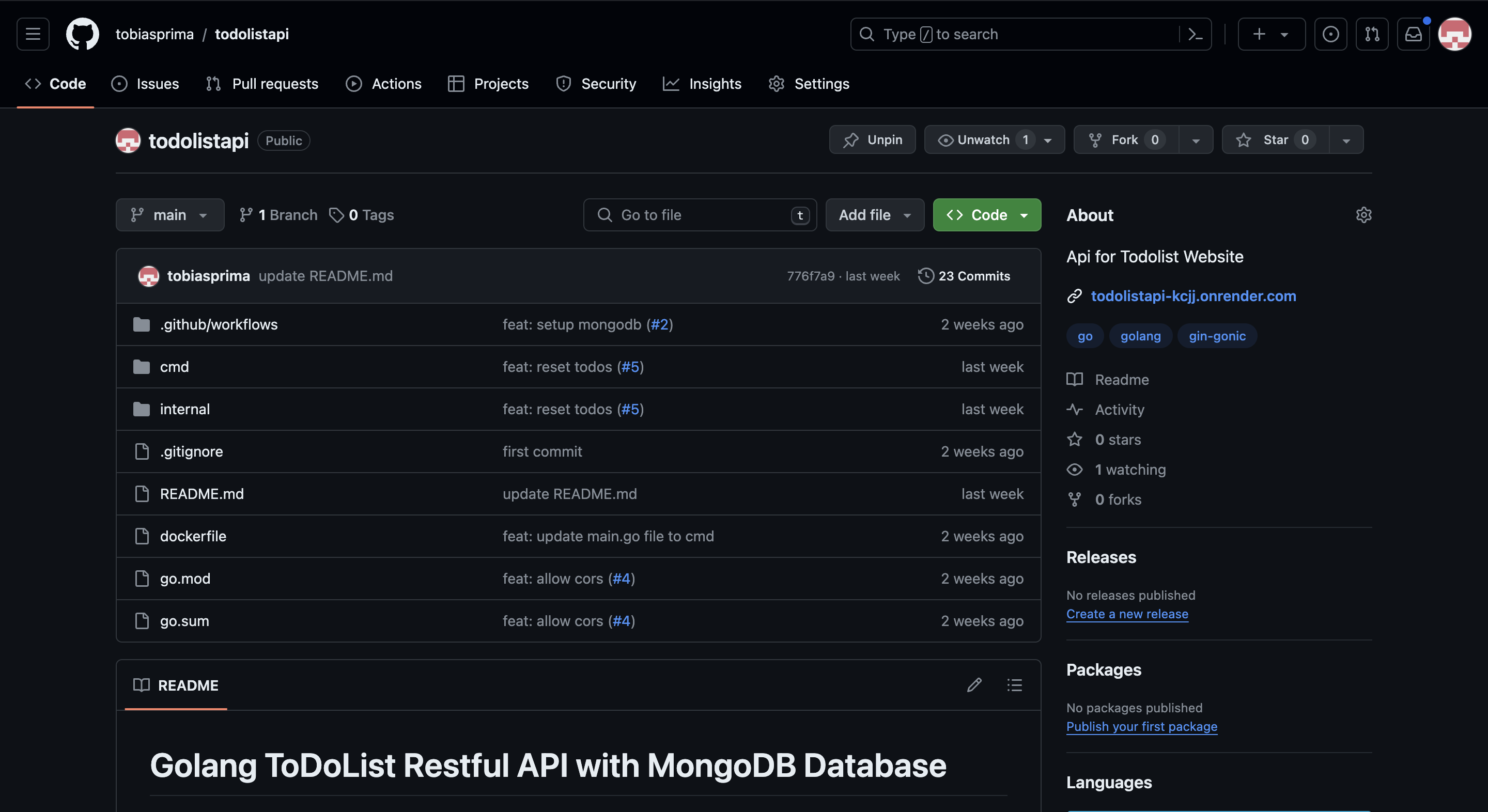Edit README with the pencil icon

point(974,685)
